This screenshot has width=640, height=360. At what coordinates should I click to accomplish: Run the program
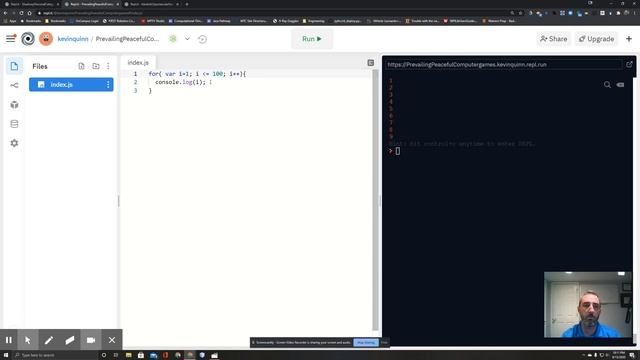(312, 39)
